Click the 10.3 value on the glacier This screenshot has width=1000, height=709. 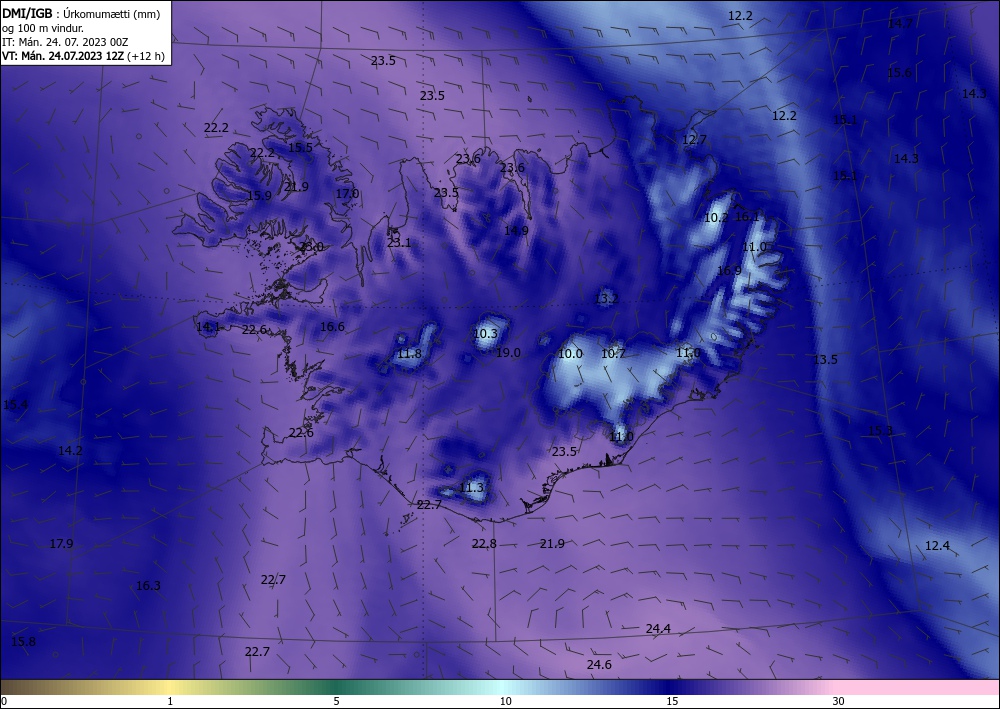(x=485, y=333)
